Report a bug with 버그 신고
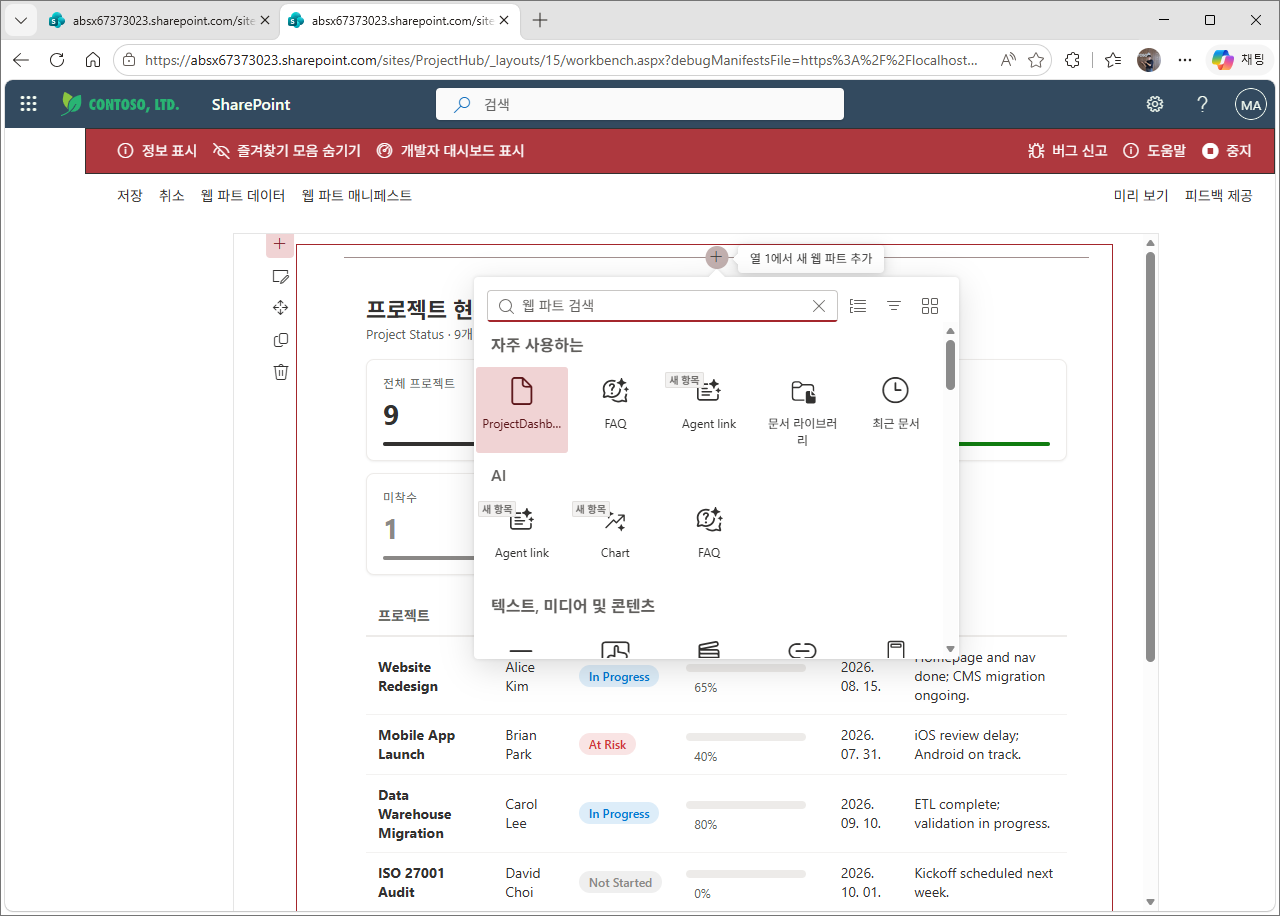The image size is (1280, 916). pyautogui.click(x=1068, y=151)
